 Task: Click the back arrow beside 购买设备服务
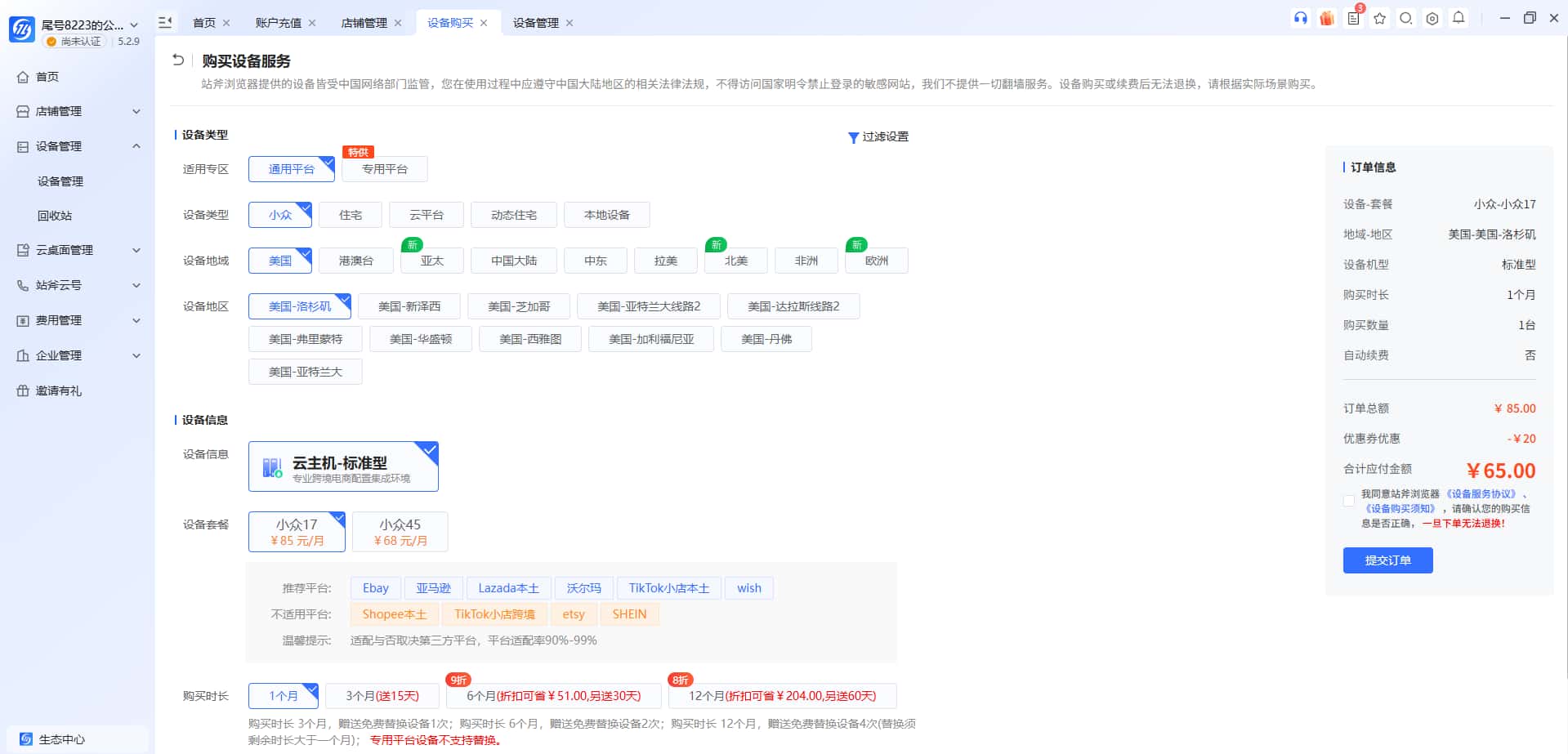(x=179, y=60)
